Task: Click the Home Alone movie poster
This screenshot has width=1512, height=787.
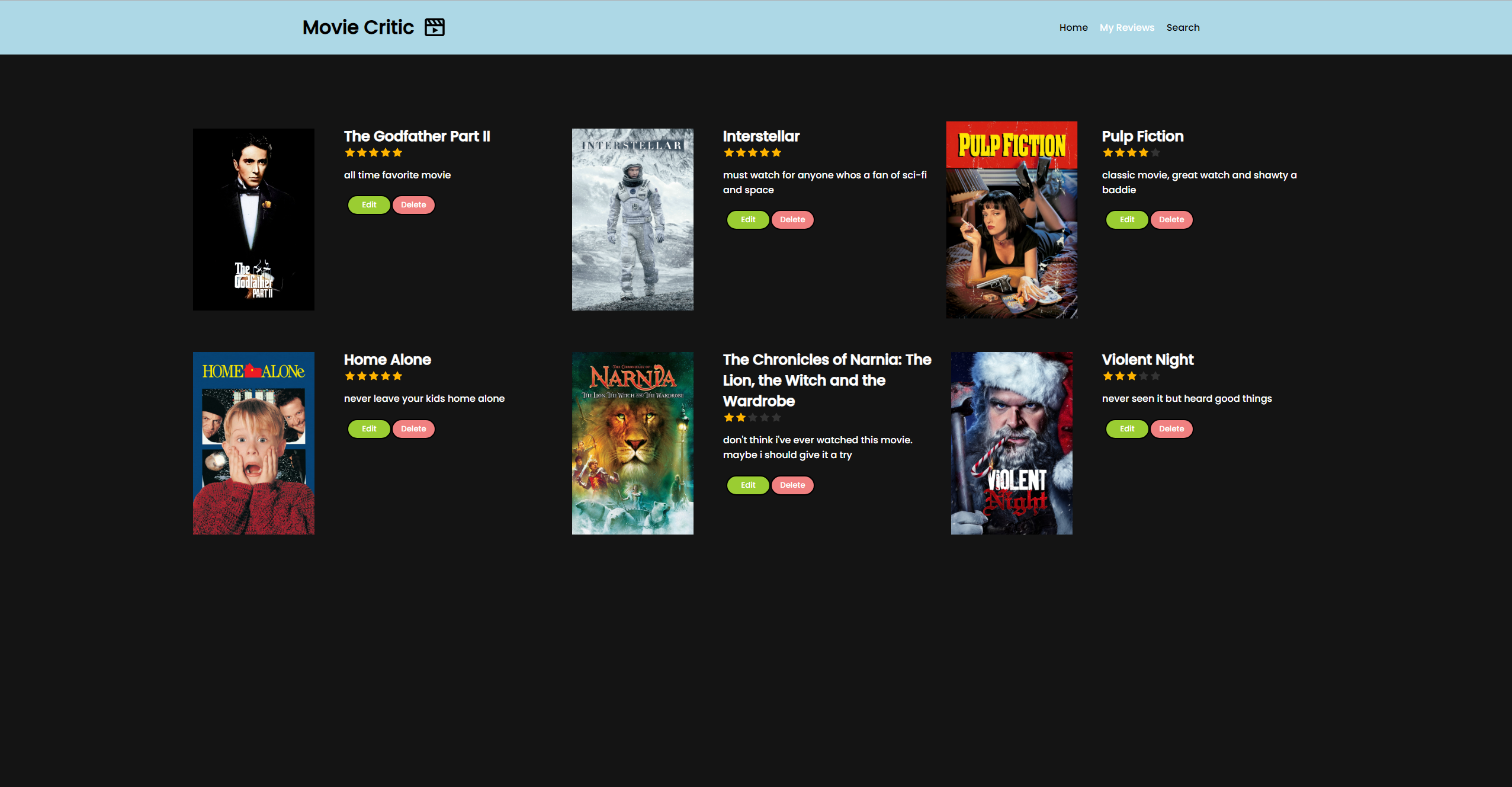Action: point(253,443)
